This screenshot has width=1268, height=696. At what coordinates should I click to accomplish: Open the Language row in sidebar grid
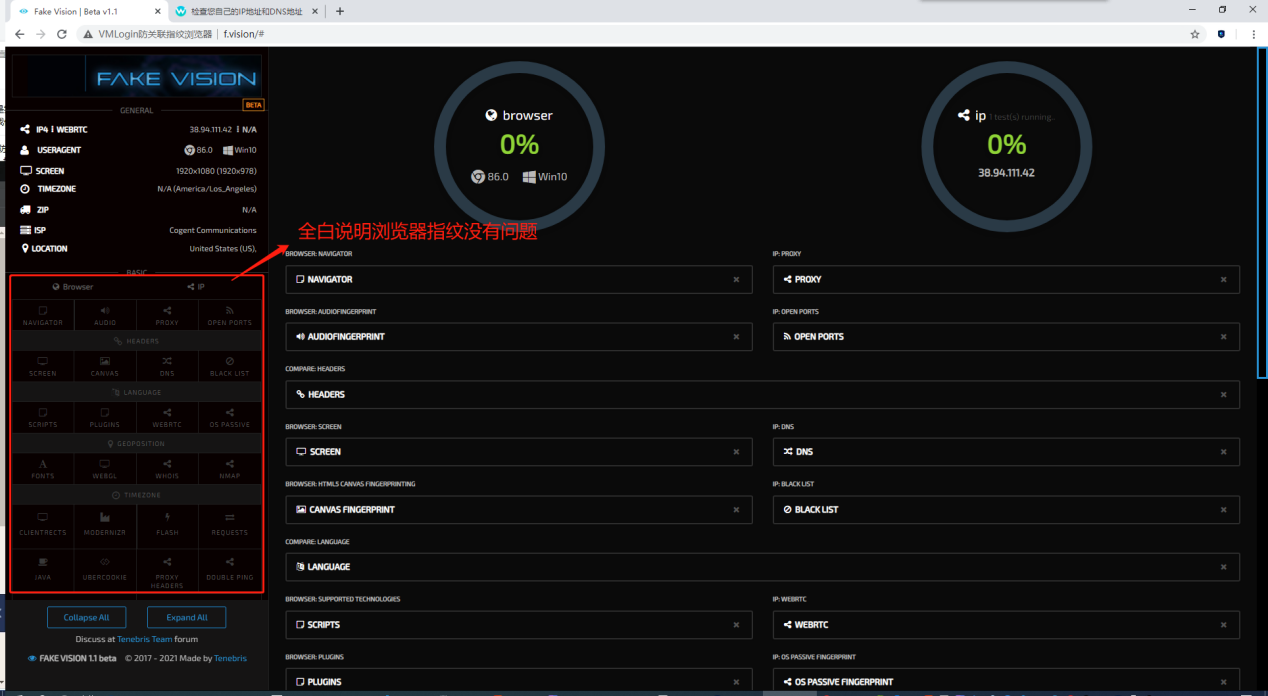pyautogui.click(x=137, y=392)
